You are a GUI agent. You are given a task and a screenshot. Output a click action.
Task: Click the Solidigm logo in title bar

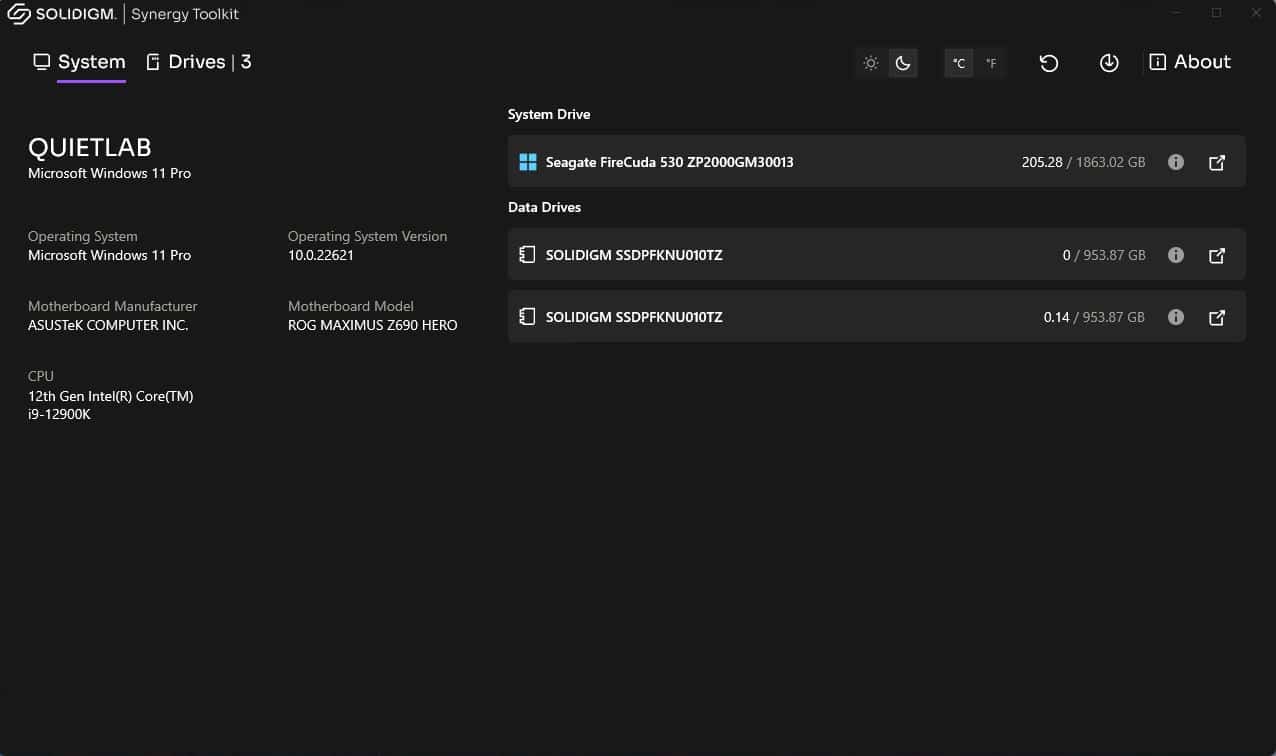pos(61,14)
